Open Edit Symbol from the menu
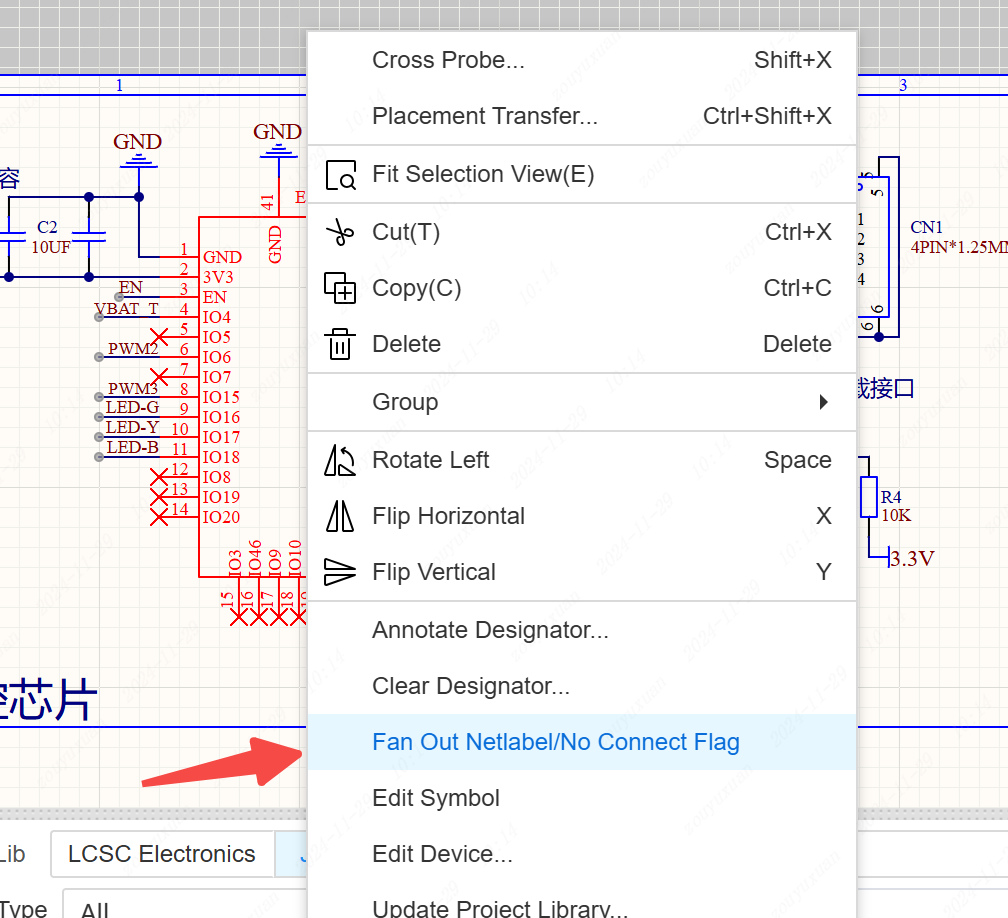The height and width of the screenshot is (918, 1008). tap(435, 798)
